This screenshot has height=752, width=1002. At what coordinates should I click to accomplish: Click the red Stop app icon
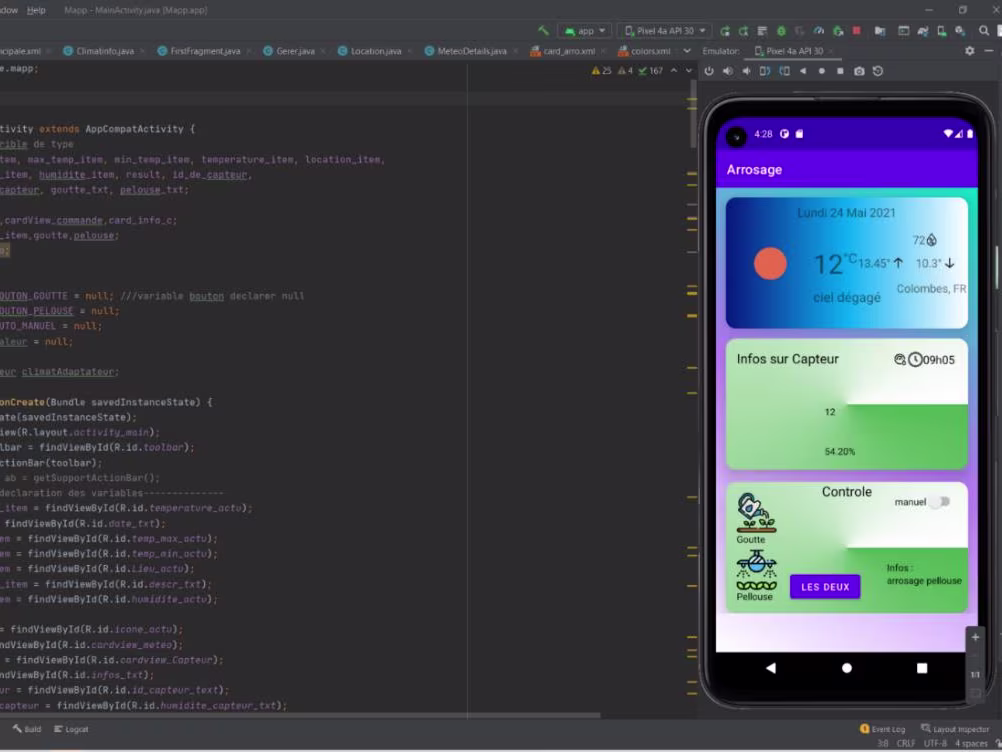[x=856, y=31]
